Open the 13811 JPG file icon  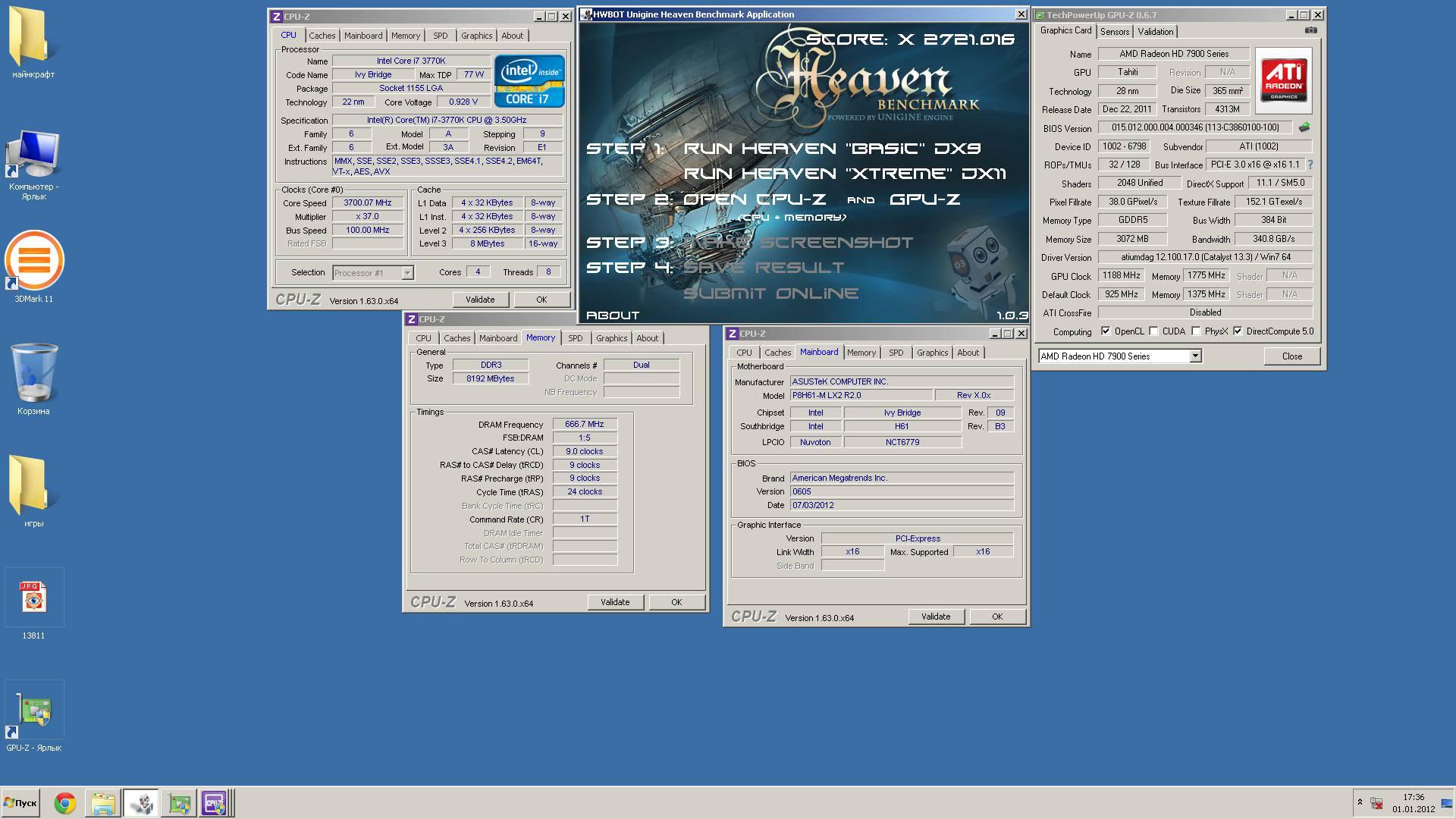point(33,604)
